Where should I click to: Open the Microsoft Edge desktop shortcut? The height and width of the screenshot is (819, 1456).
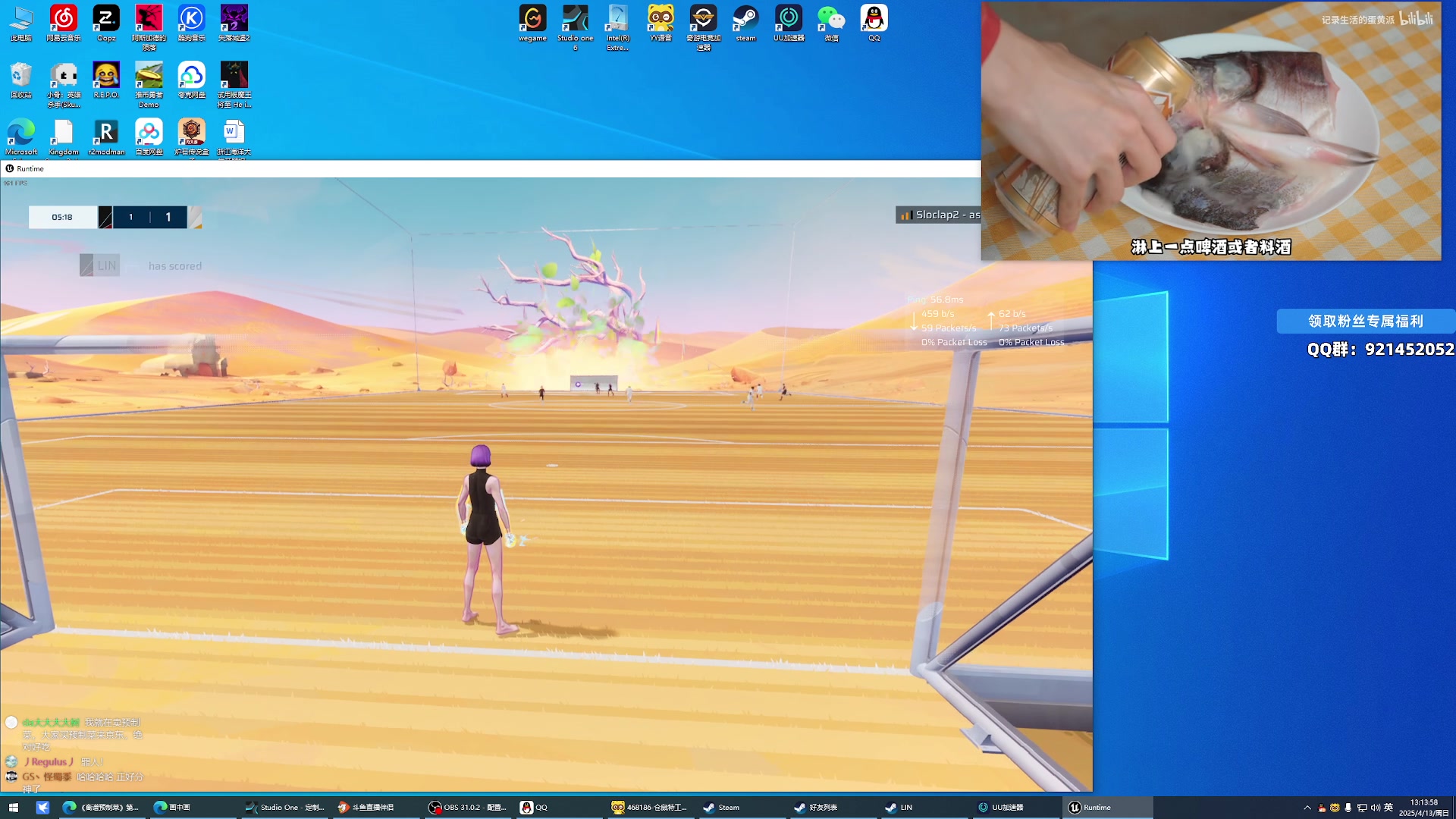(21, 133)
